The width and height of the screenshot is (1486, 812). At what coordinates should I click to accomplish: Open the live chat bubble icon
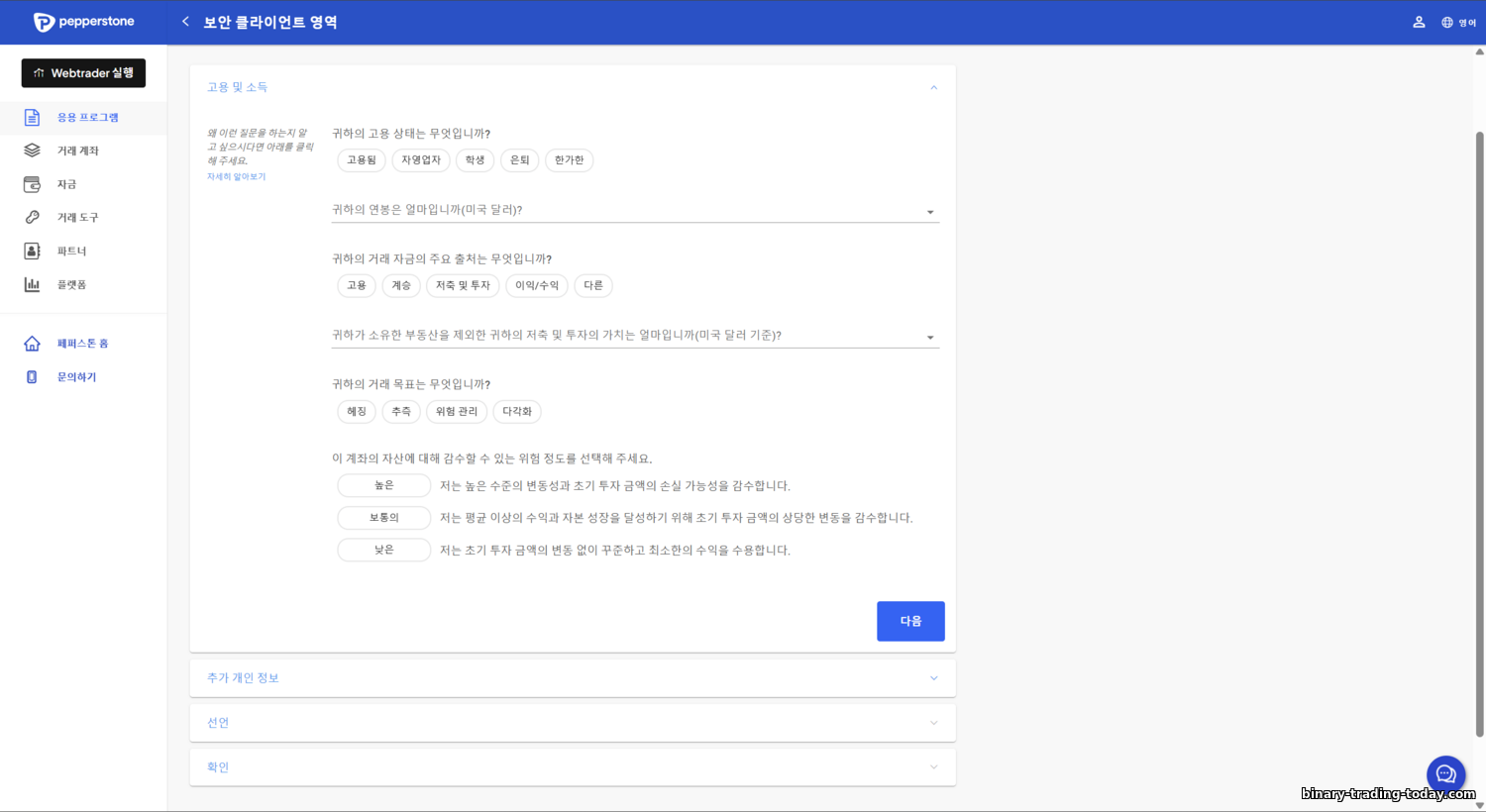[x=1445, y=774]
